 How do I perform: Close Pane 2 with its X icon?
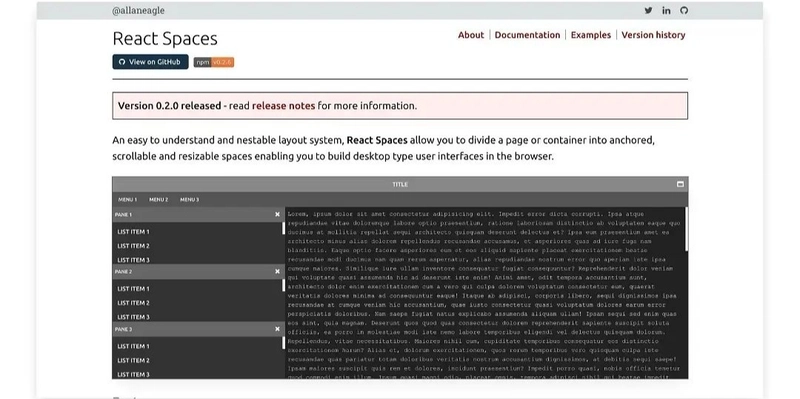(x=278, y=271)
